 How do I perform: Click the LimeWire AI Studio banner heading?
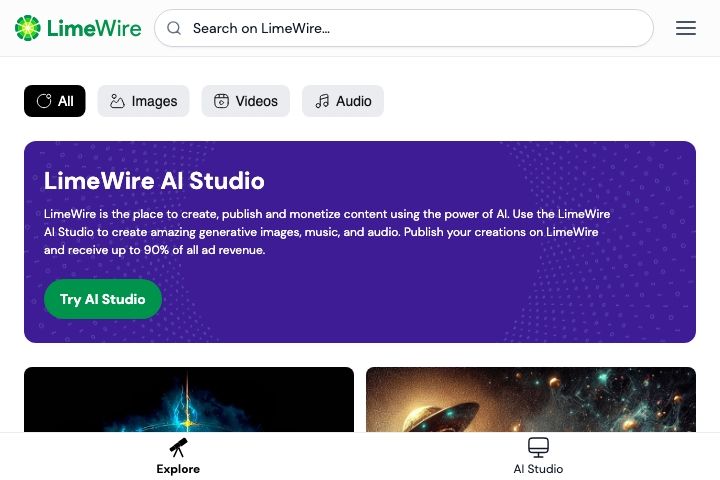pos(154,181)
